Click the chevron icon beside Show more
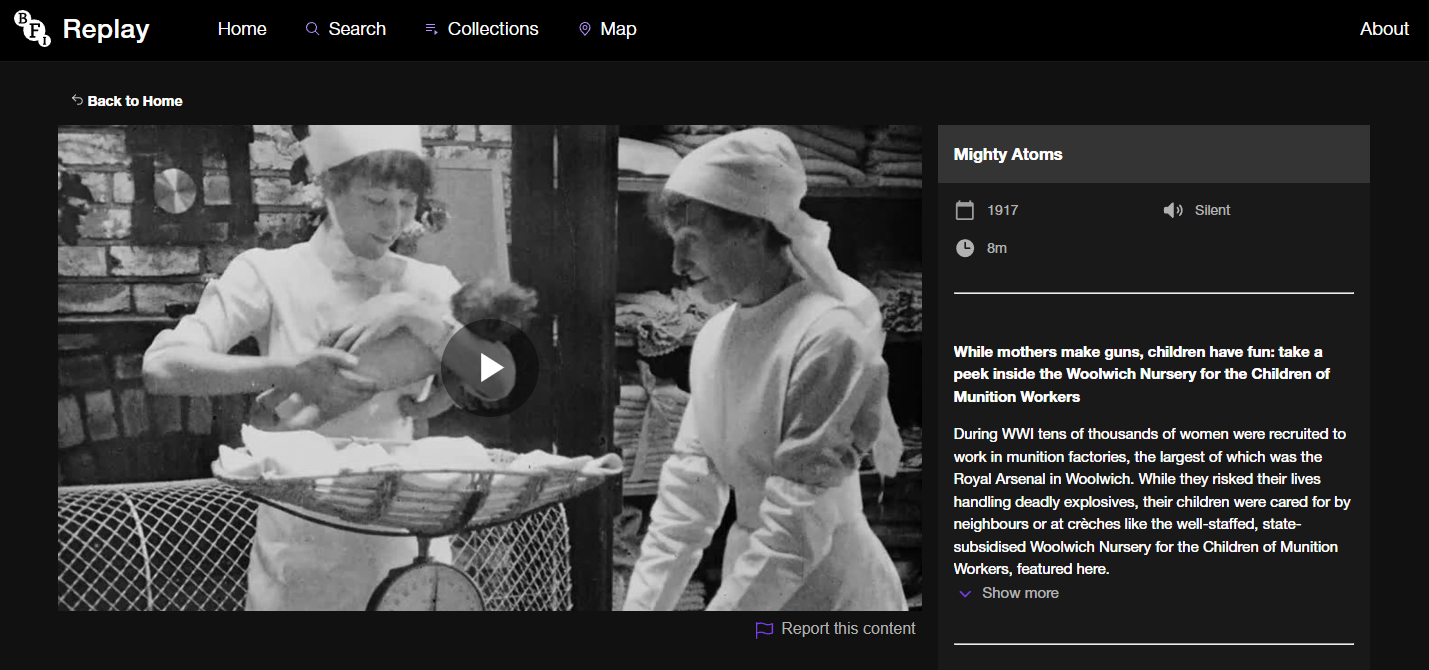Viewport: 1429px width, 670px height. pos(965,594)
